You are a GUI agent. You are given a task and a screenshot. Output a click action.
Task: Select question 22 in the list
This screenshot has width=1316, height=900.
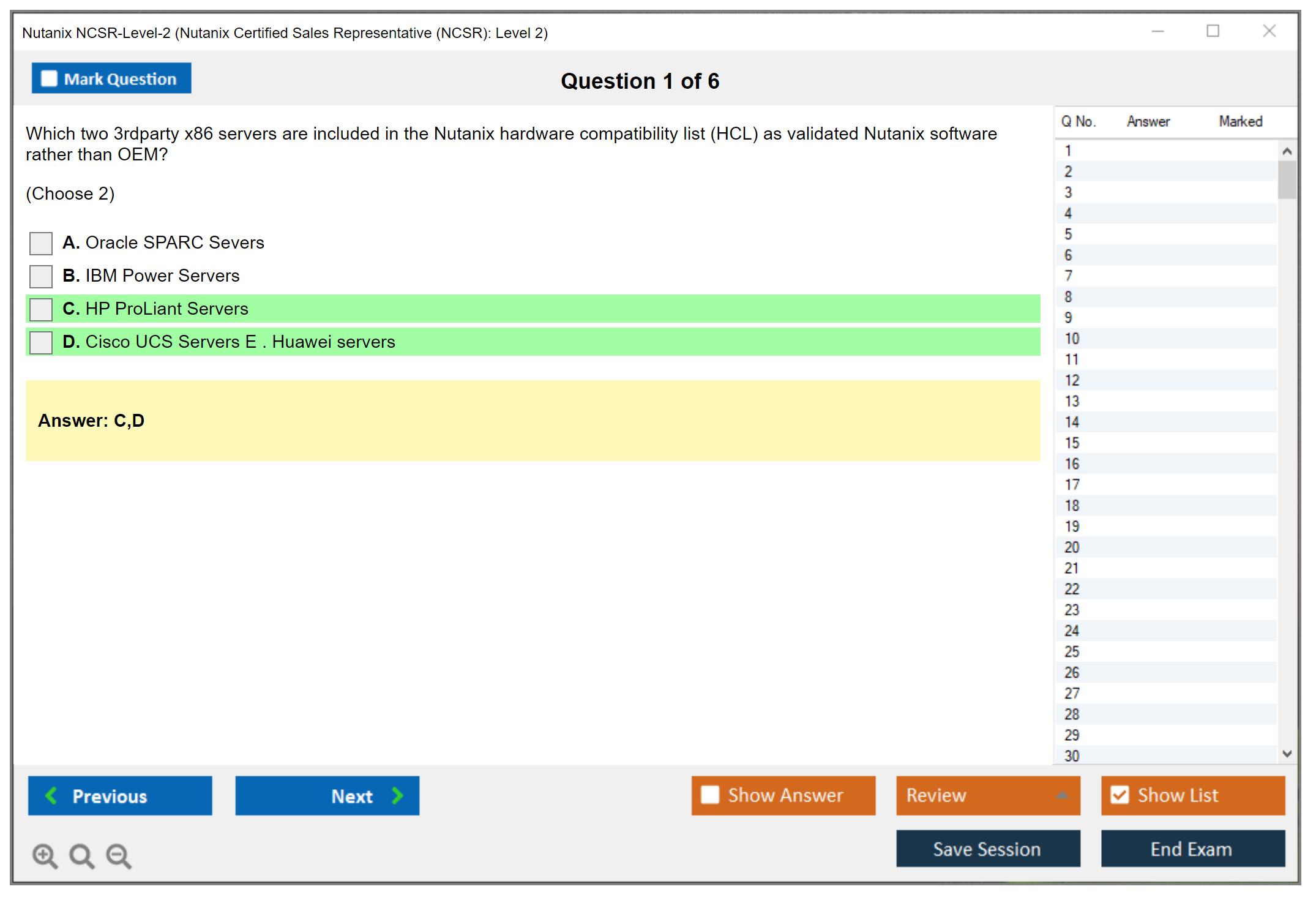pyautogui.click(x=1072, y=589)
